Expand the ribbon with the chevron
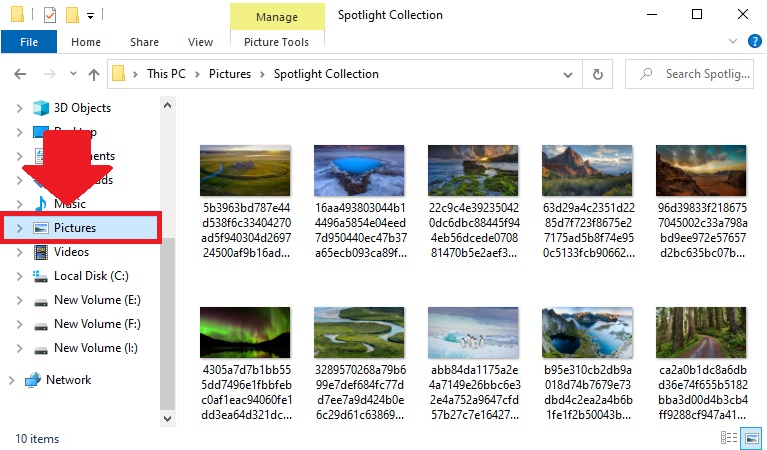The image size is (767, 450). [733, 41]
